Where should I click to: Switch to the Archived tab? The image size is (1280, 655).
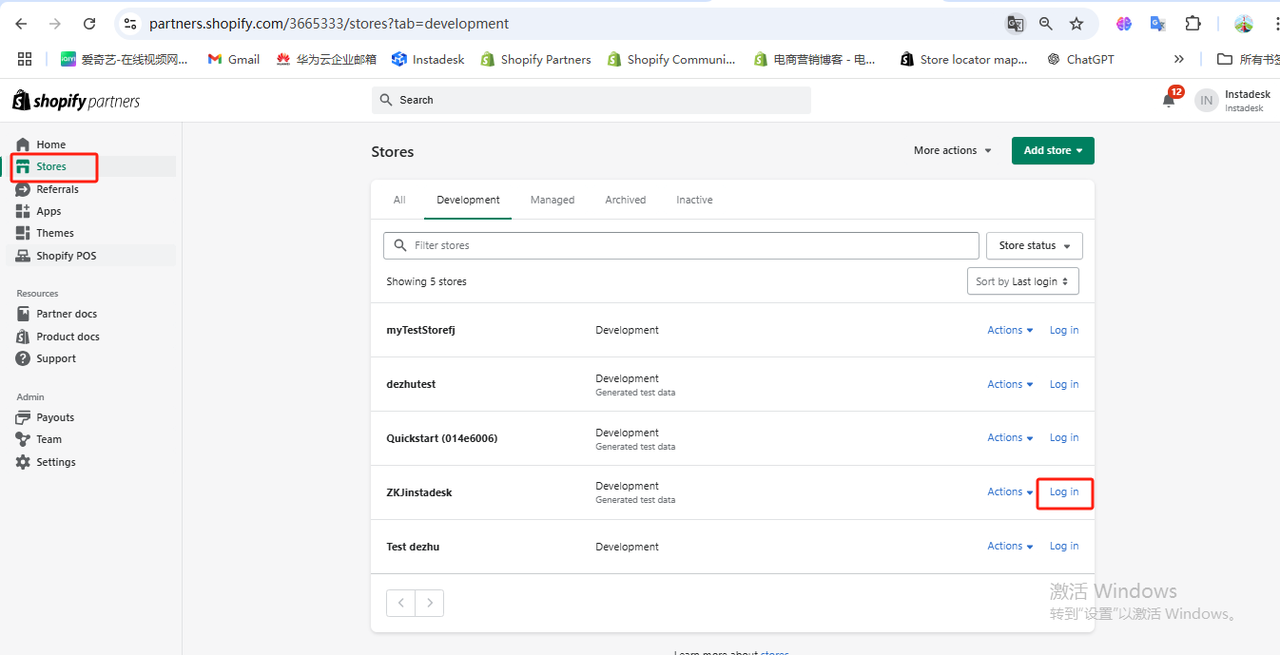pos(625,200)
